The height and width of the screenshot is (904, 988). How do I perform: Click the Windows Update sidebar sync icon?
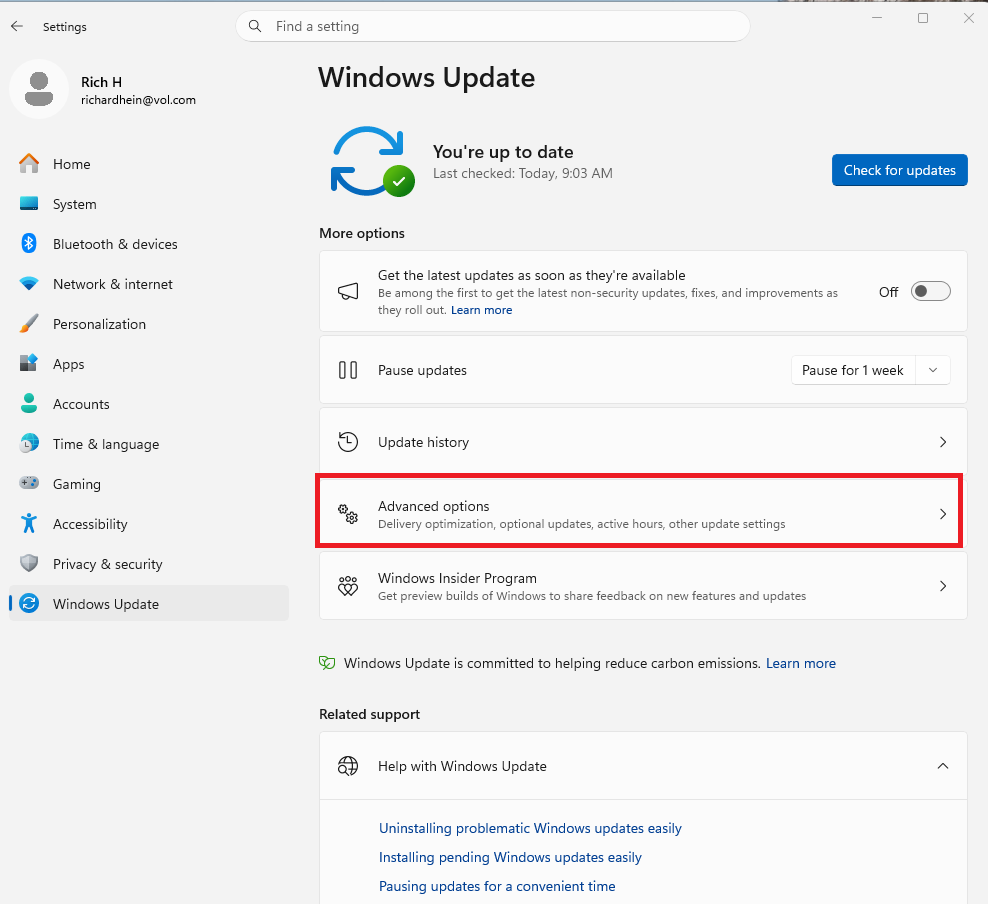click(x=29, y=604)
